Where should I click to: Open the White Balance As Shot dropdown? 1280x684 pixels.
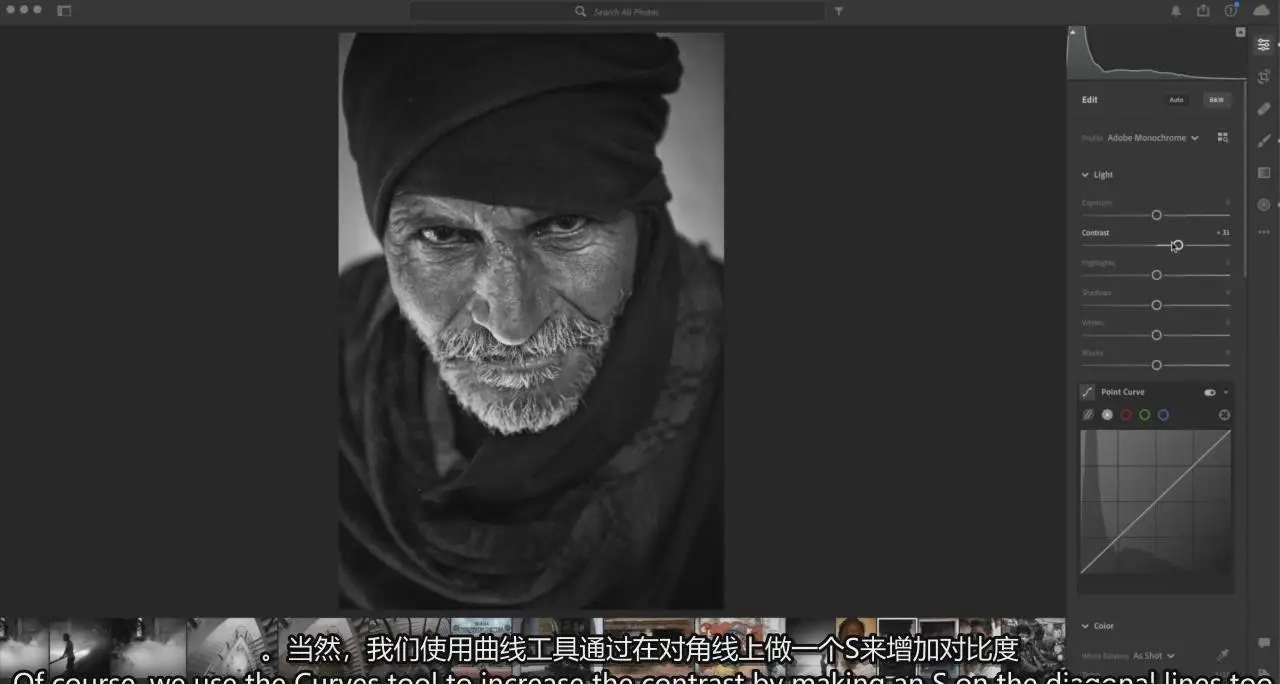pos(1154,656)
